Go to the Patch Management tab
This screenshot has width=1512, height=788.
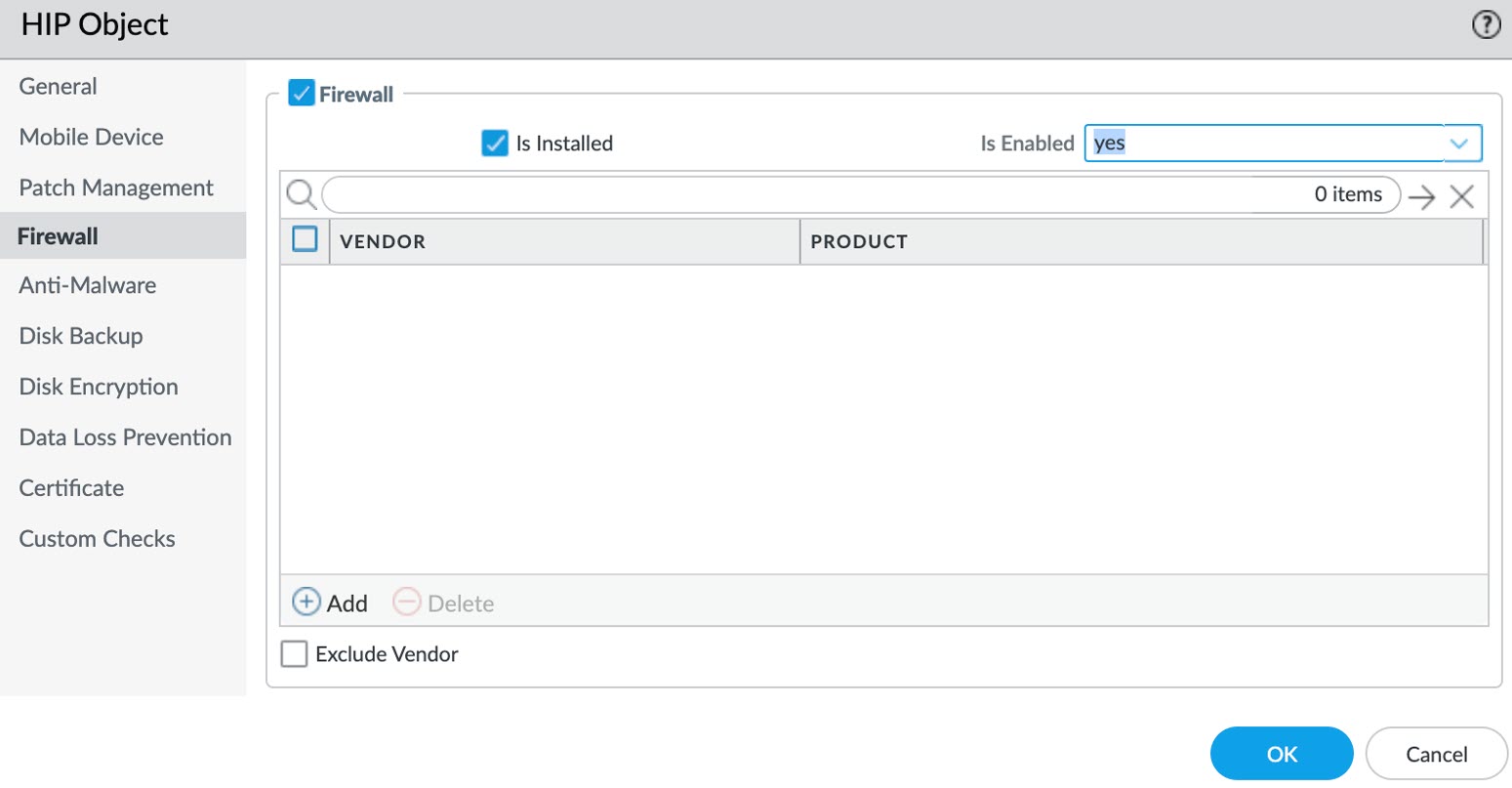click(x=116, y=187)
